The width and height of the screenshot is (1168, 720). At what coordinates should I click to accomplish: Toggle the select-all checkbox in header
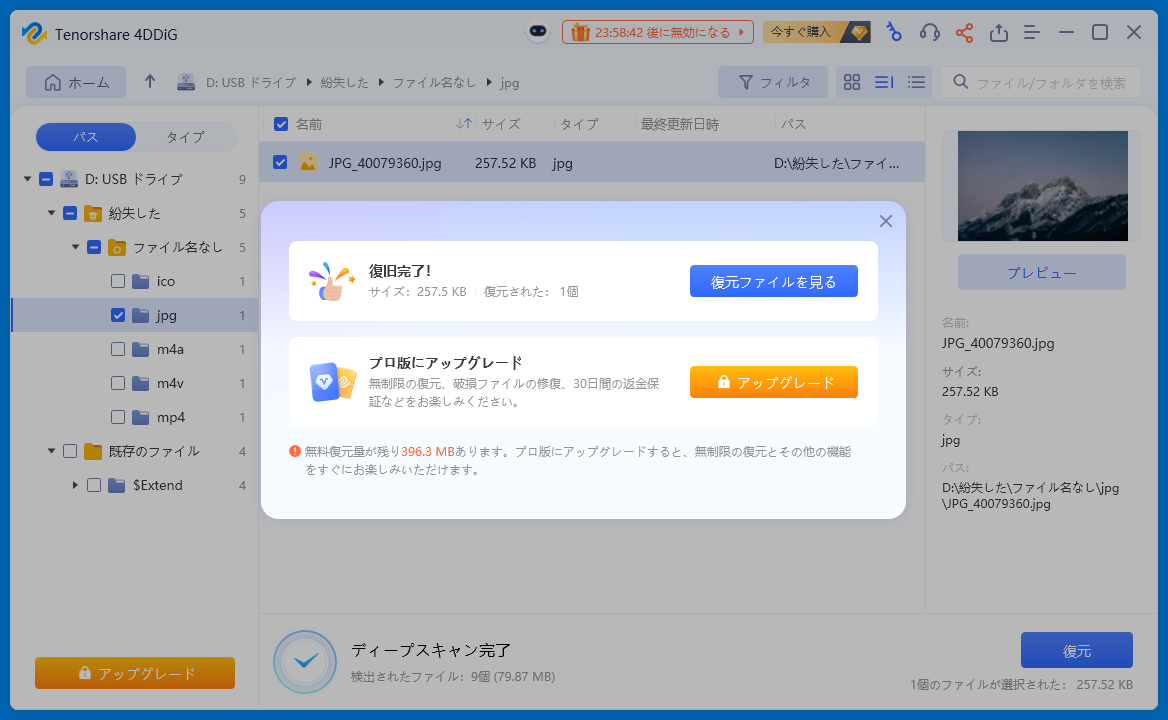point(281,124)
